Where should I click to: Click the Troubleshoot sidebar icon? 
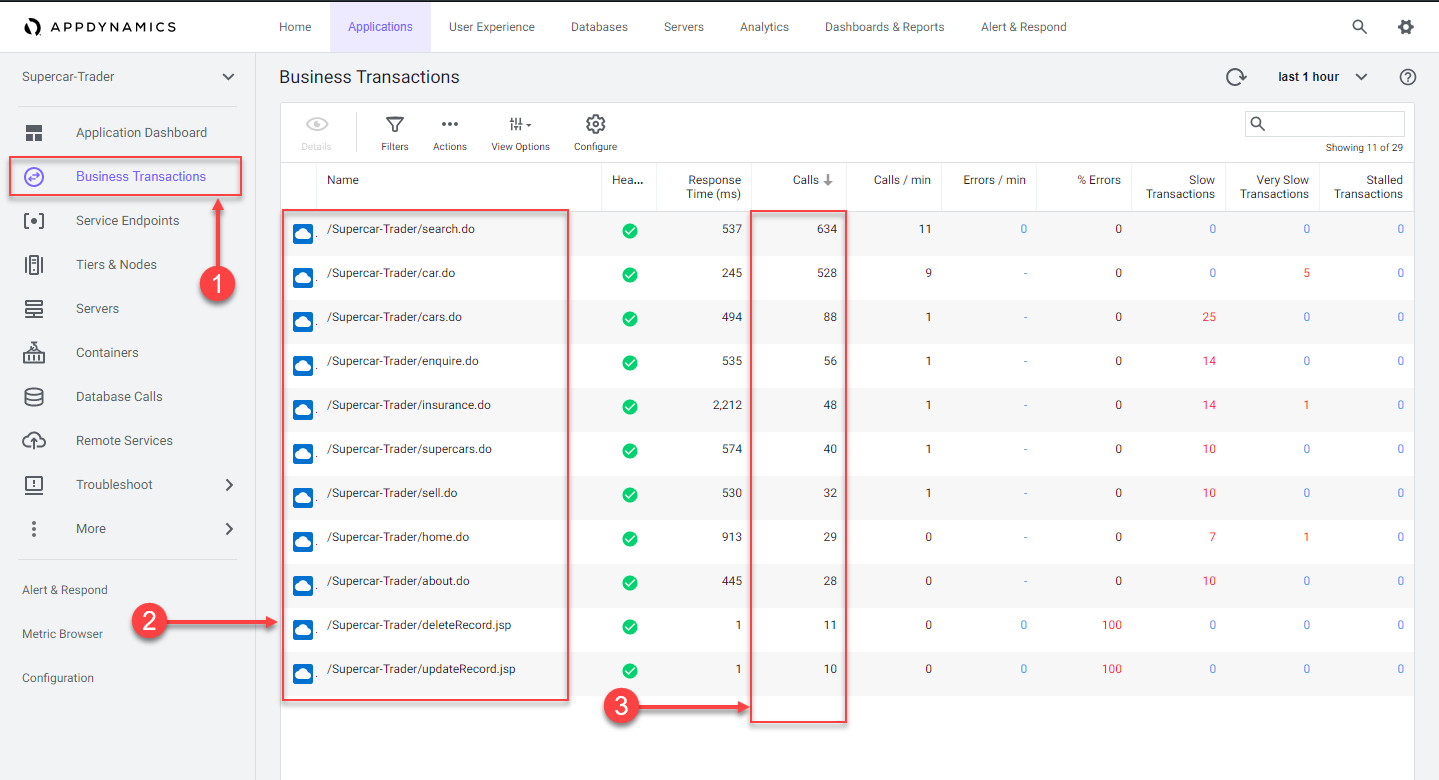[34, 485]
